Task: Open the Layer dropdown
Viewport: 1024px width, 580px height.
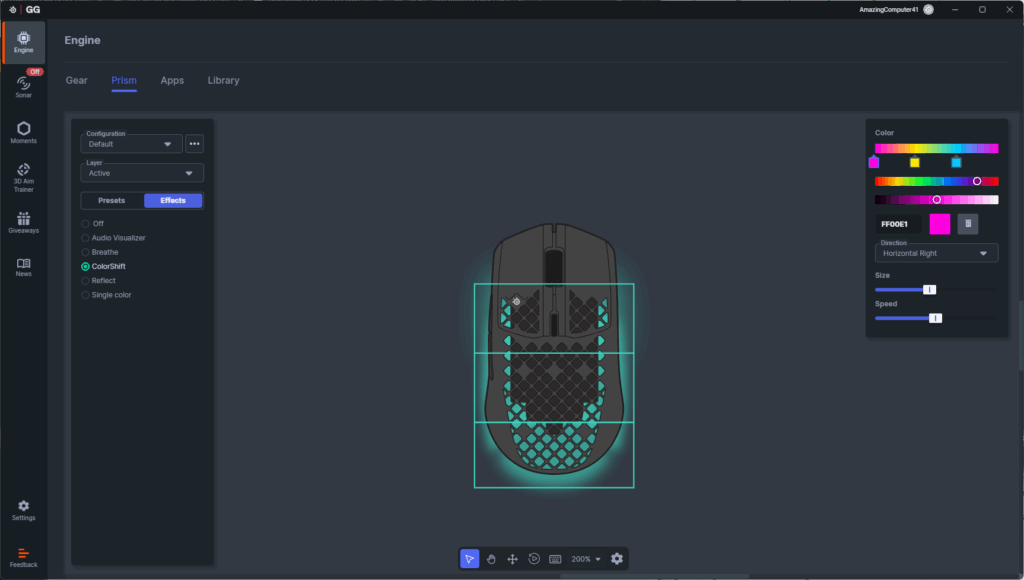Action: tap(142, 173)
